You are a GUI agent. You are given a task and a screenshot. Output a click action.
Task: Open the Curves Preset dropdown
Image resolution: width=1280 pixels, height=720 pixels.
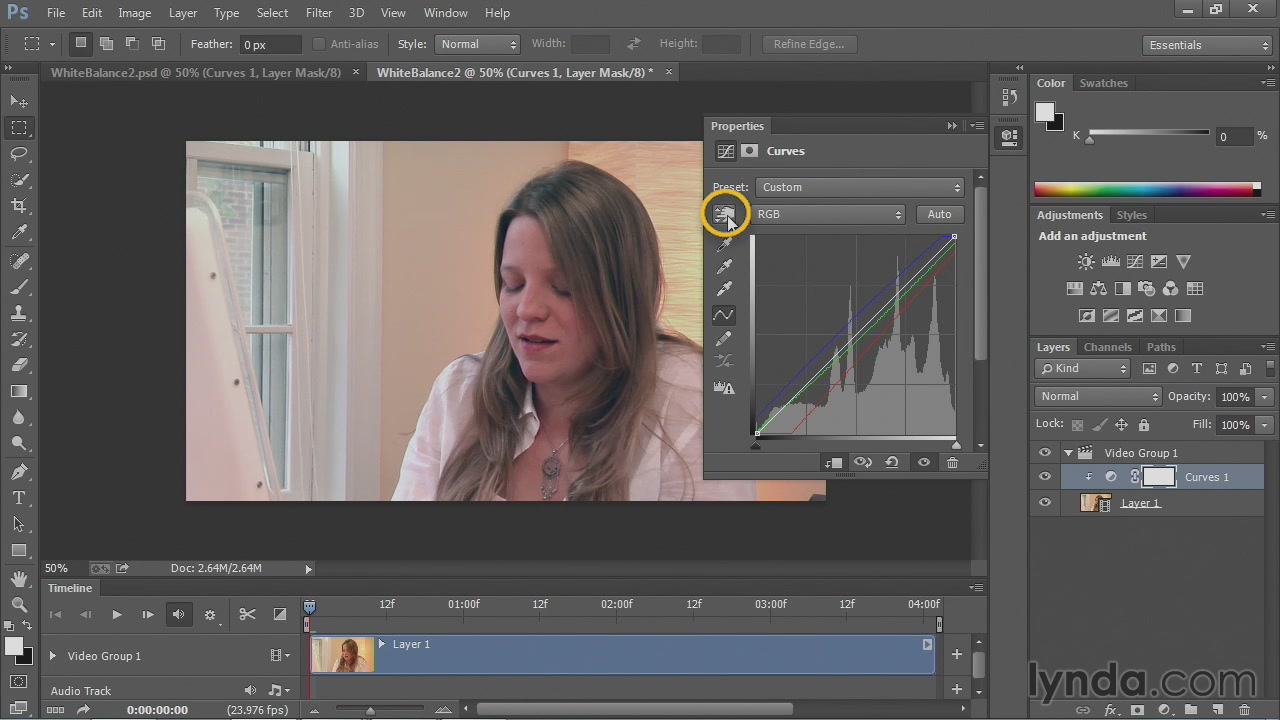pos(860,187)
